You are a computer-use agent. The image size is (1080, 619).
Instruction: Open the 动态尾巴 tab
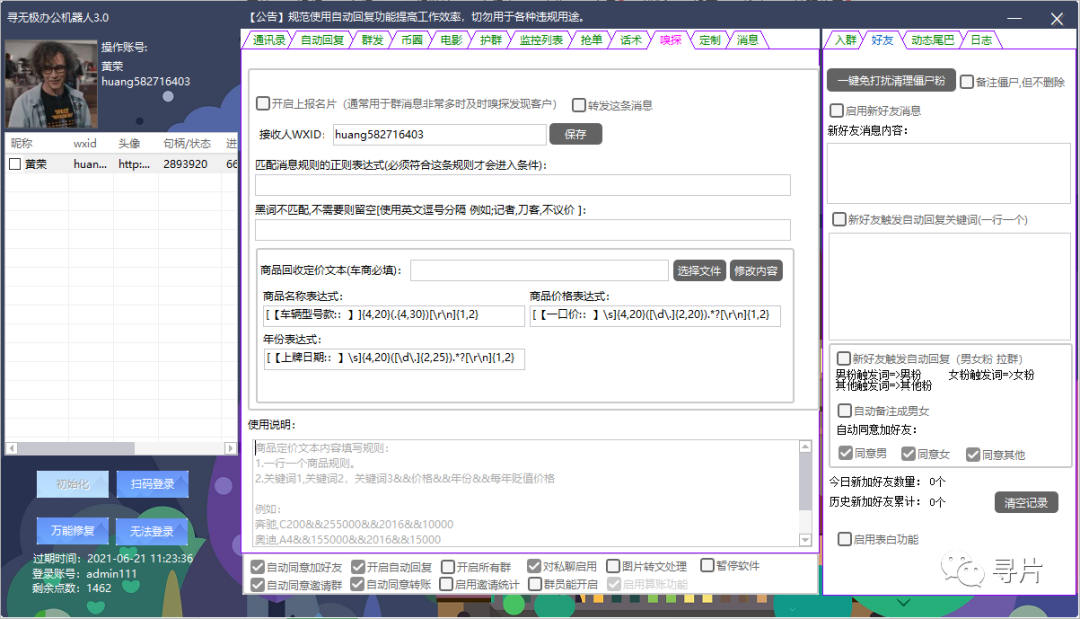coord(932,40)
